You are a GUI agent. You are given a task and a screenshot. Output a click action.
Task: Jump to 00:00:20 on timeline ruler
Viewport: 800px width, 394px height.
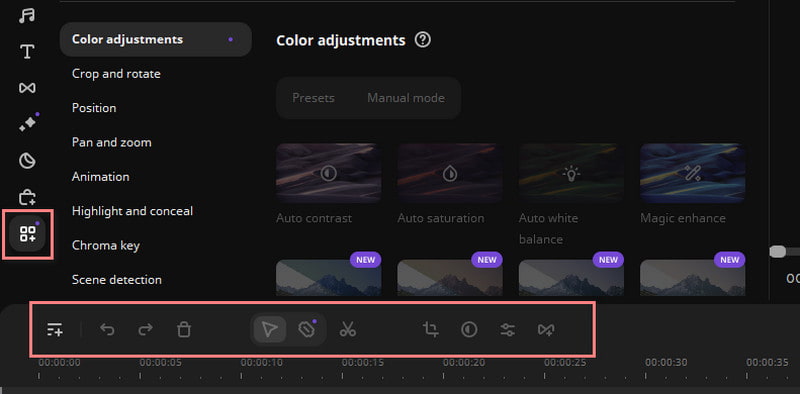pyautogui.click(x=464, y=362)
